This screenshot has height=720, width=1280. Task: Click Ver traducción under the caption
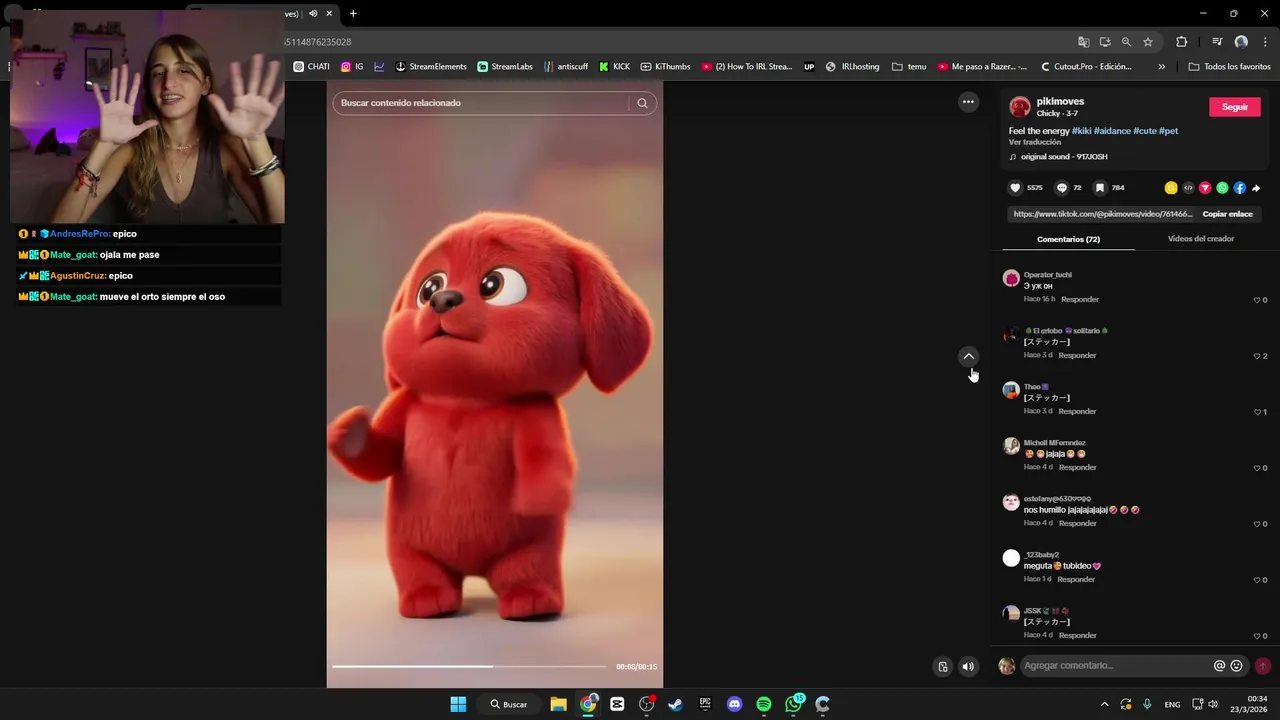(1034, 142)
